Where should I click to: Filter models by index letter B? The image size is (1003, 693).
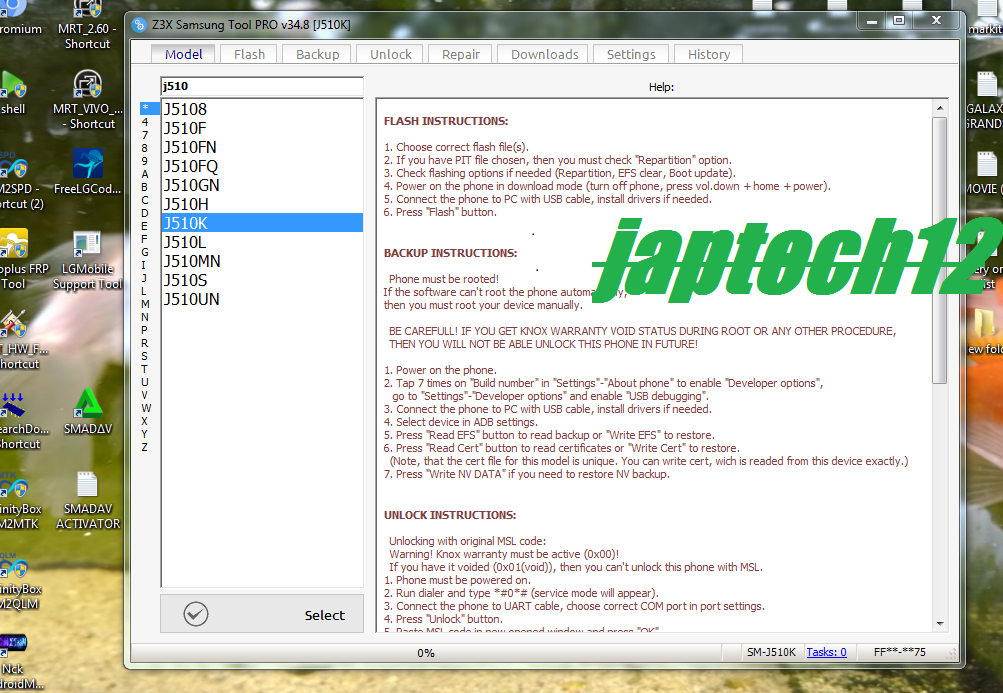pos(145,187)
